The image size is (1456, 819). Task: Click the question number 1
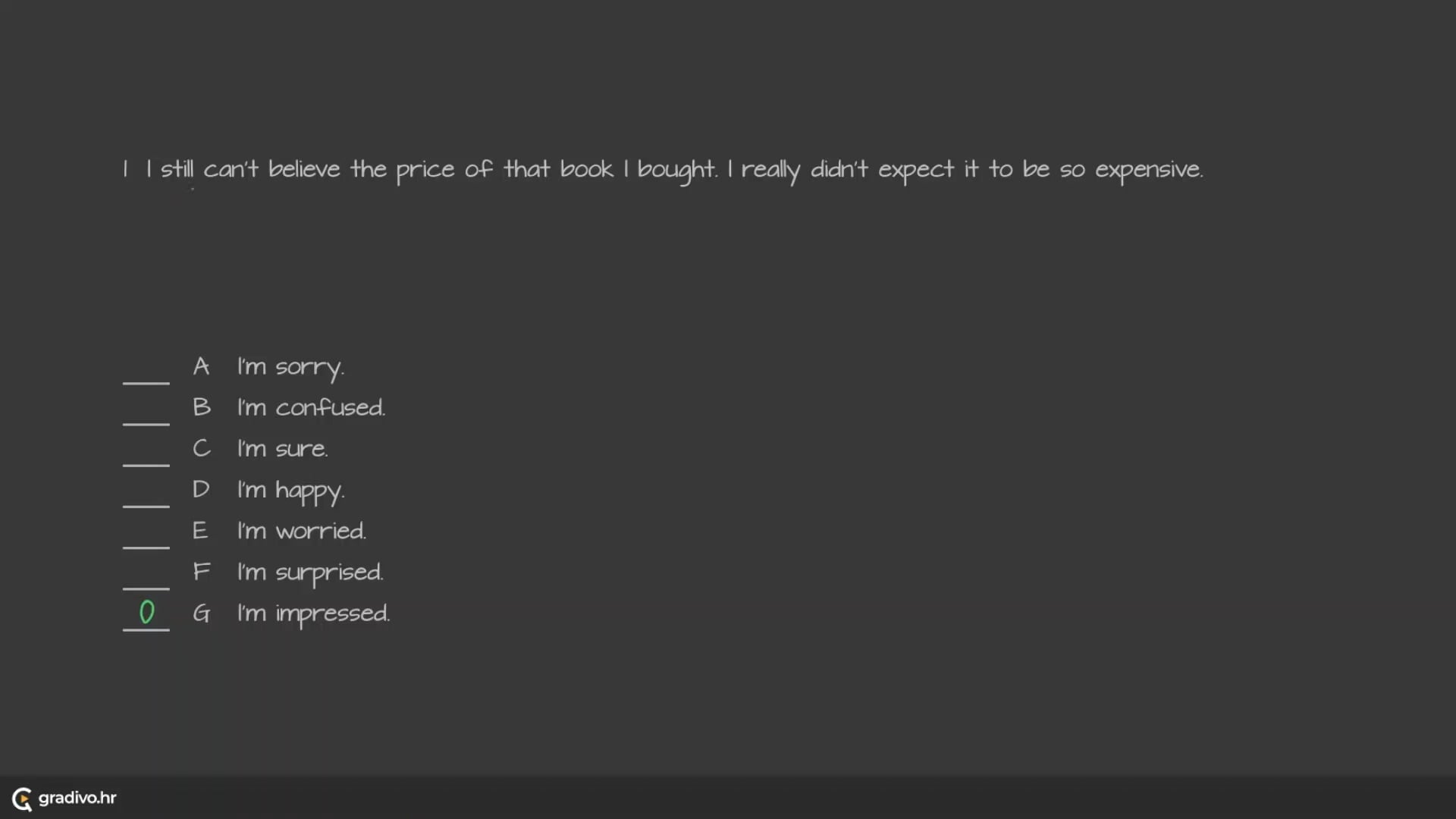click(125, 169)
